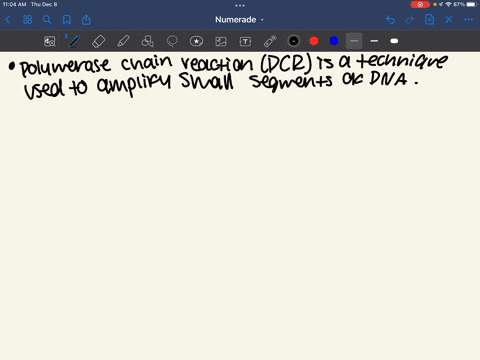480x360 pixels.
Task: Choose the black pen color
Action: [x=294, y=41]
